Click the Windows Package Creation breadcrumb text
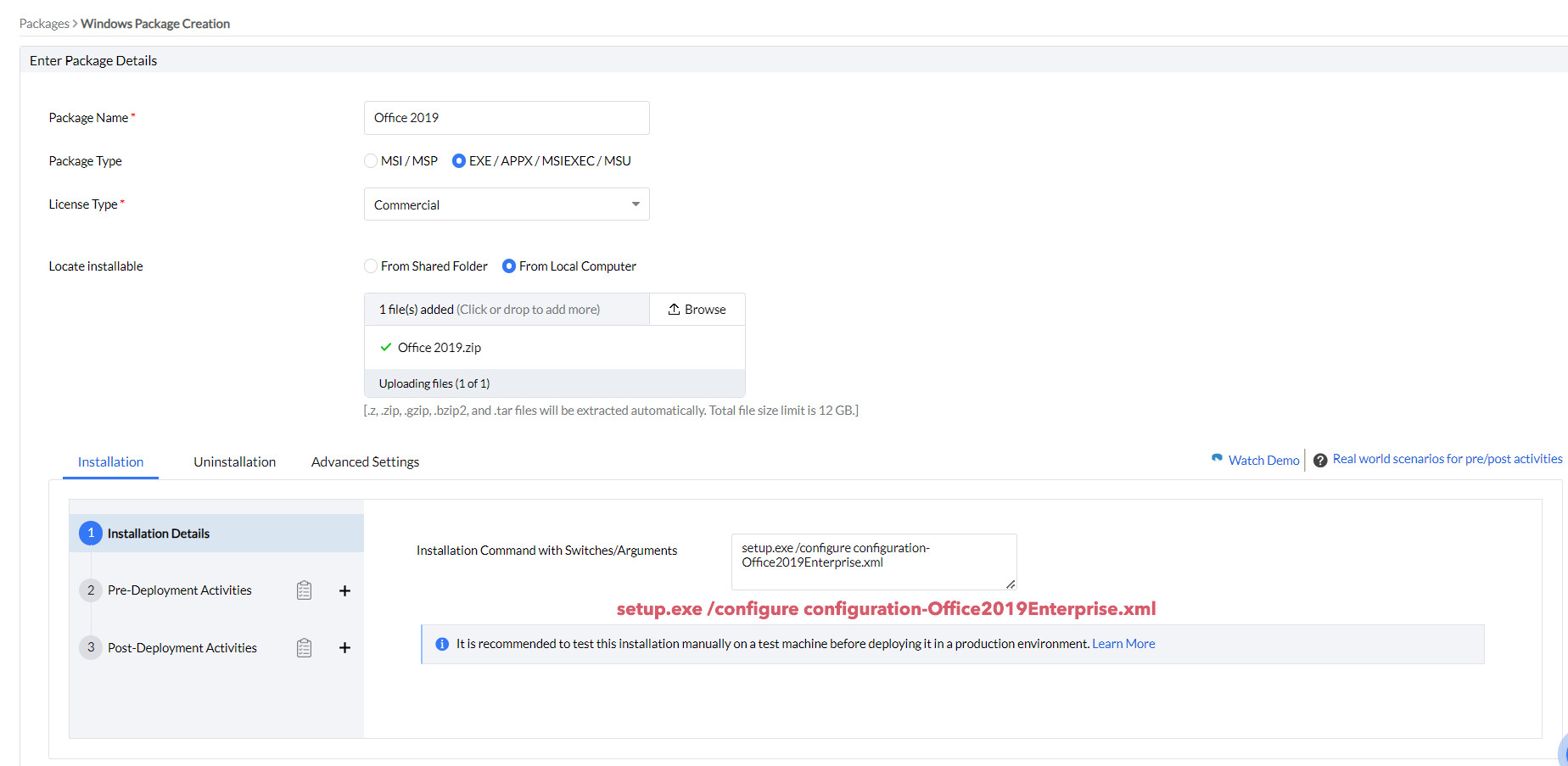This screenshot has height=766, width=1568. (155, 24)
